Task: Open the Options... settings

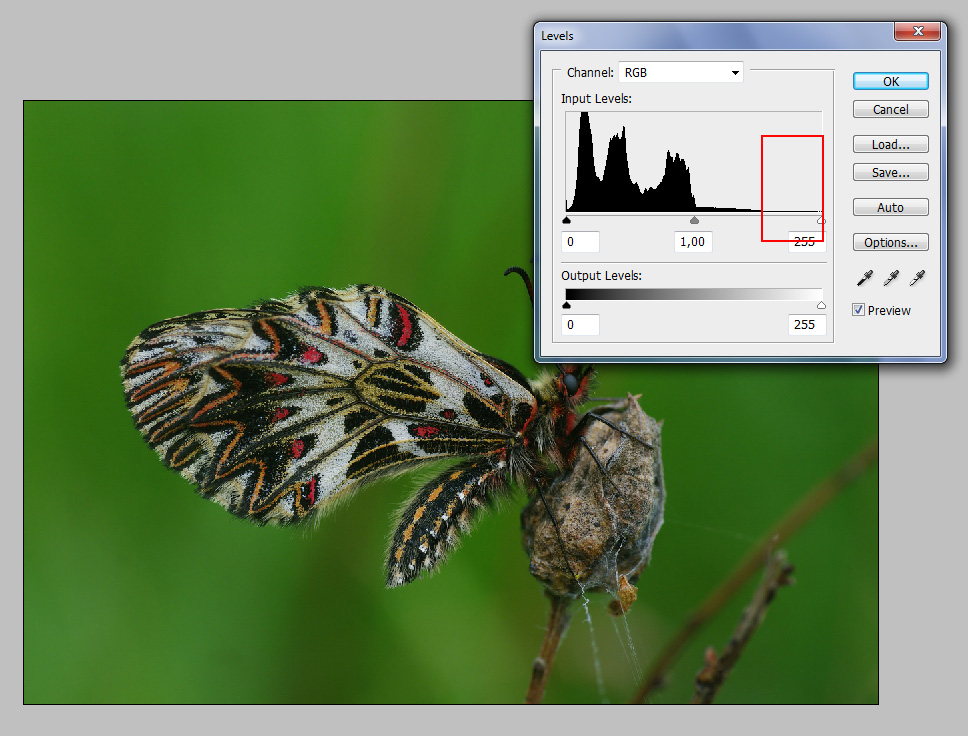Action: point(890,242)
